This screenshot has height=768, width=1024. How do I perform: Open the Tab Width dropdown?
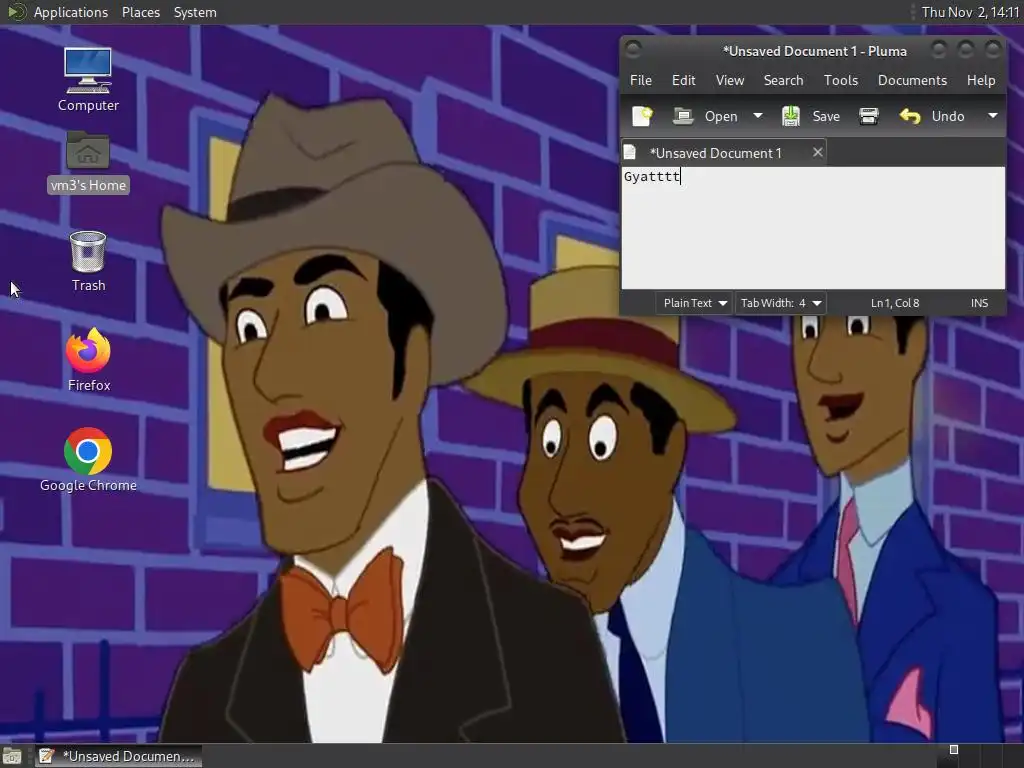click(x=780, y=303)
